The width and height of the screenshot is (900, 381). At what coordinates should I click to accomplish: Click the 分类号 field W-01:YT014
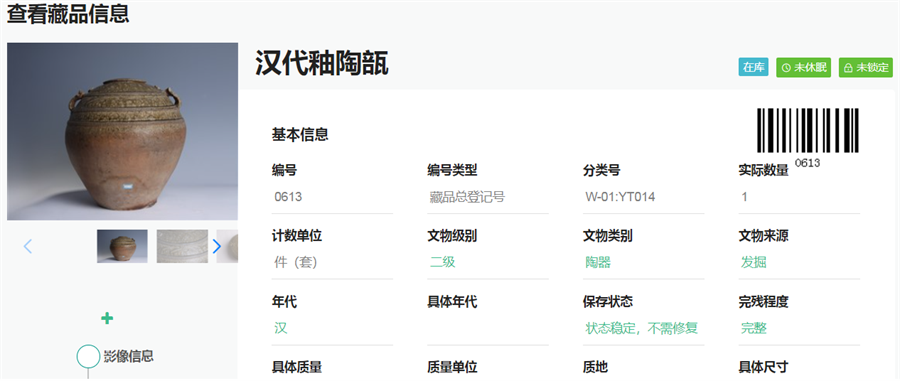(643, 197)
